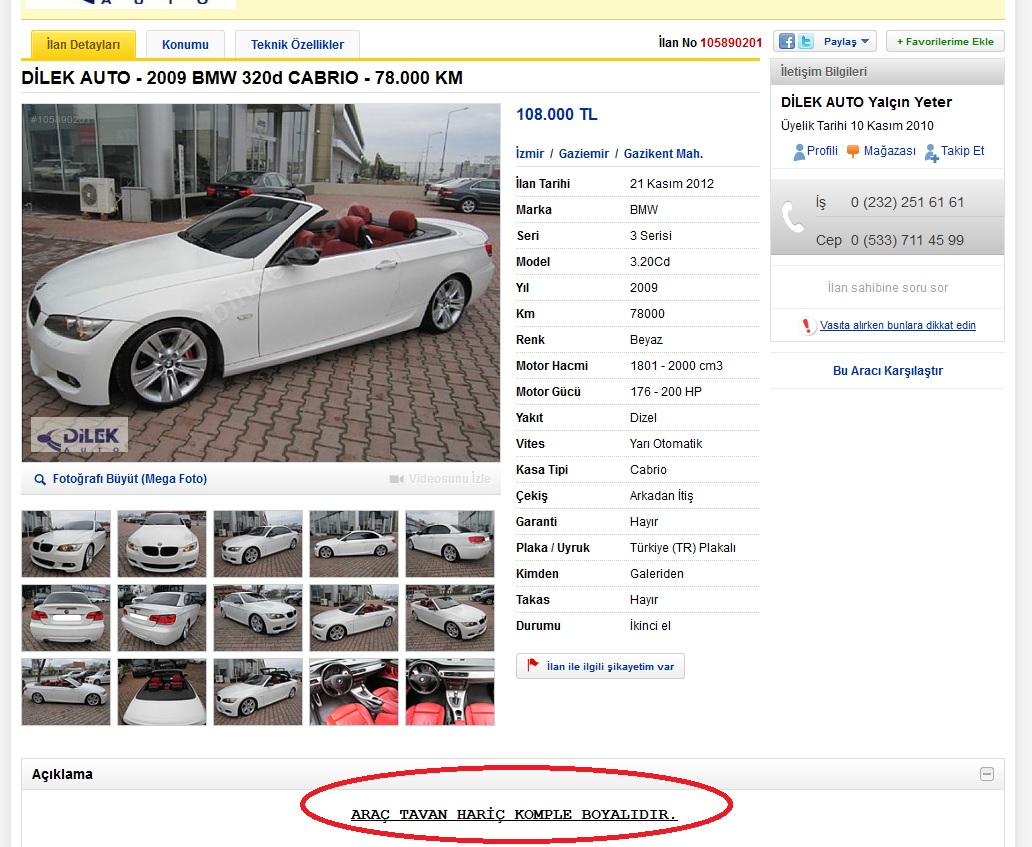Click the Km value 78000
This screenshot has width=1032, height=847.
pyautogui.click(x=647, y=314)
